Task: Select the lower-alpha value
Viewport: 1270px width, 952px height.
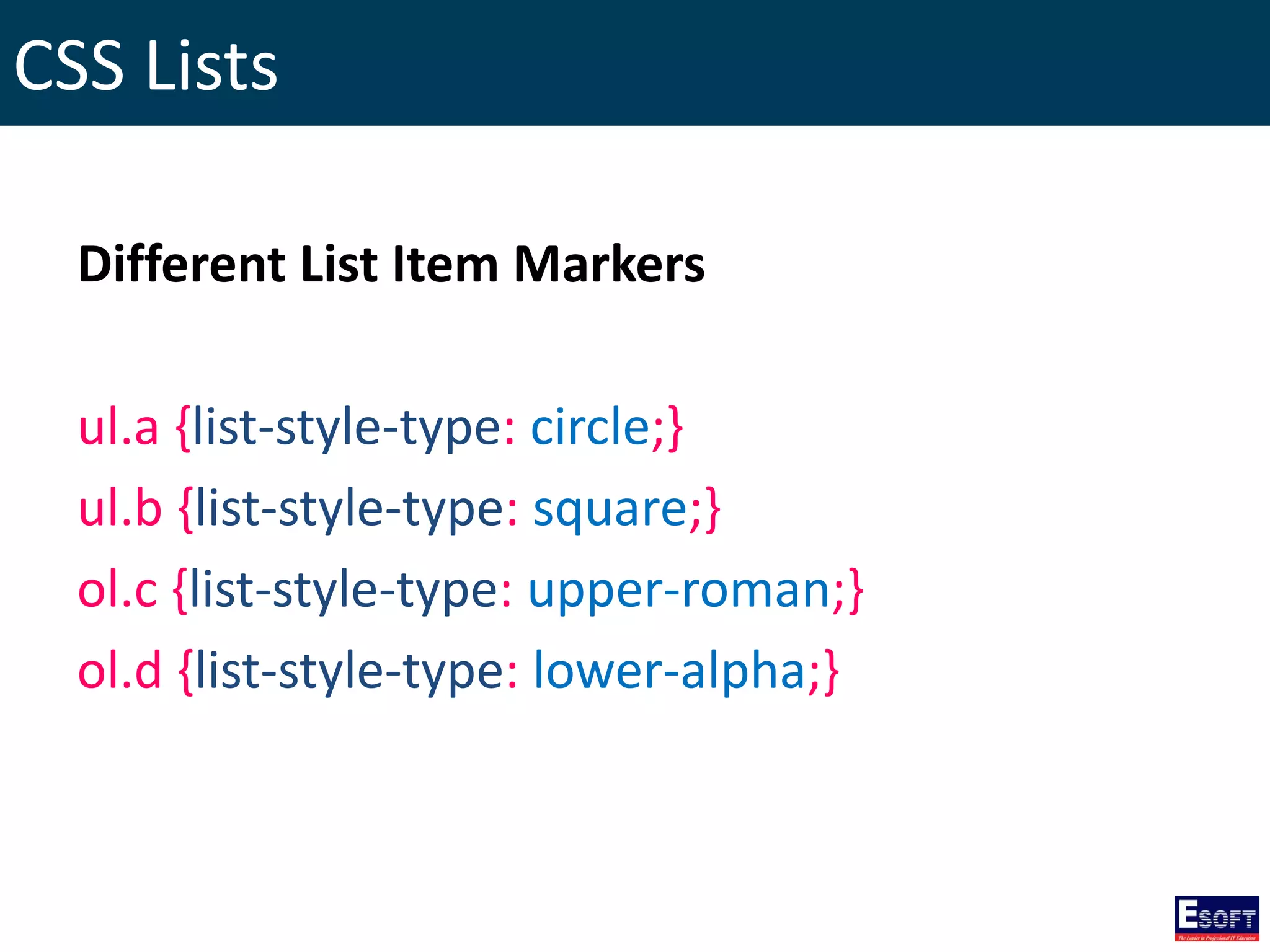Action: (668, 671)
